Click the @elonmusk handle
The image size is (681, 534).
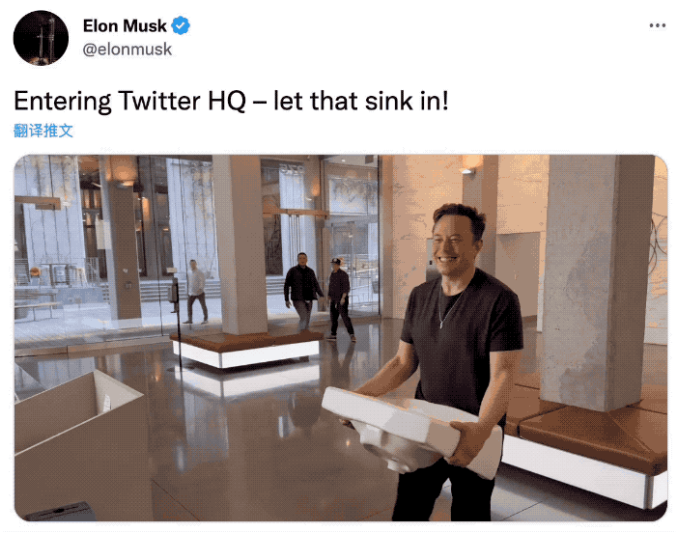point(127,49)
